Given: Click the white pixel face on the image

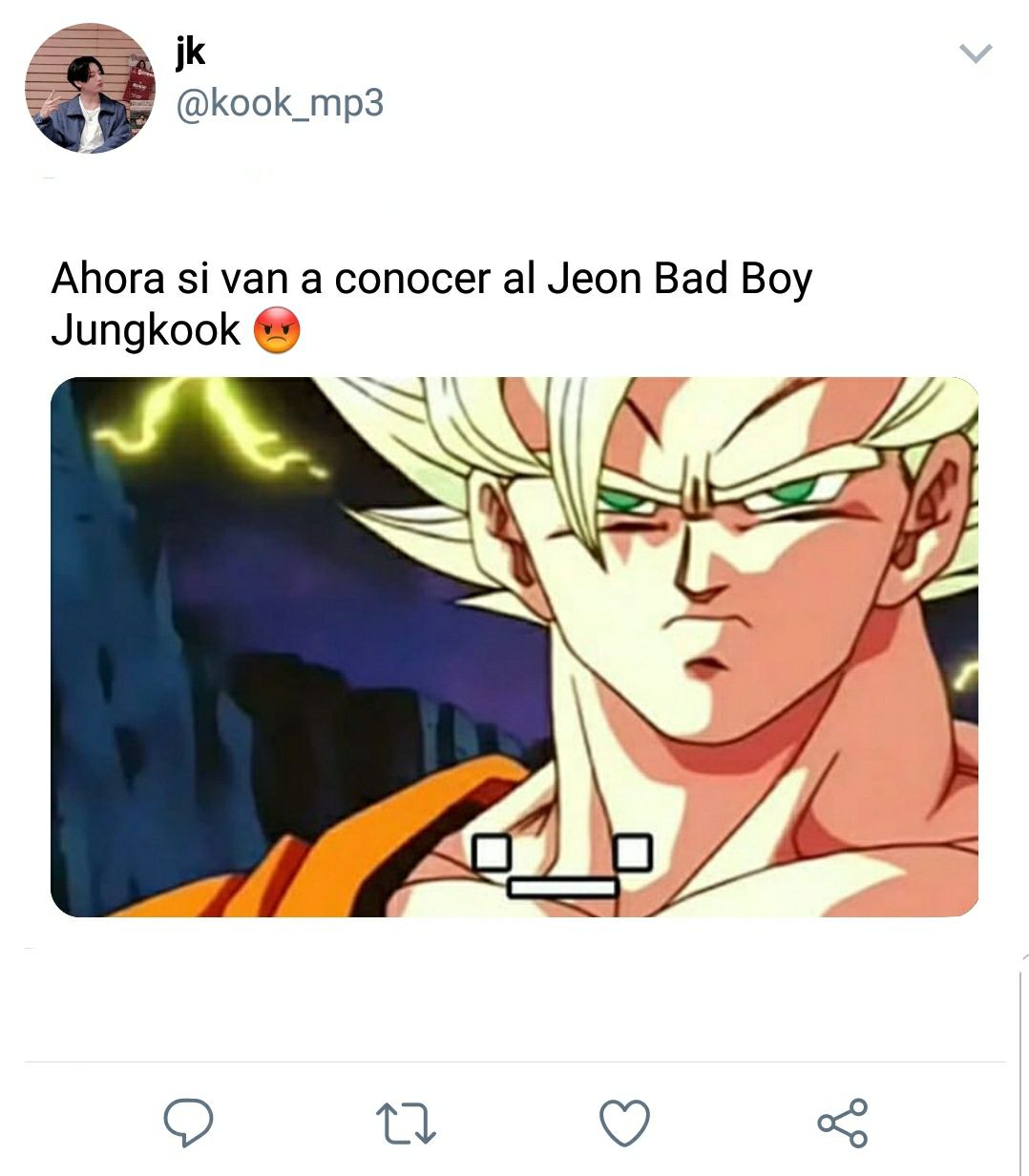Looking at the screenshot, I should coord(562,866).
